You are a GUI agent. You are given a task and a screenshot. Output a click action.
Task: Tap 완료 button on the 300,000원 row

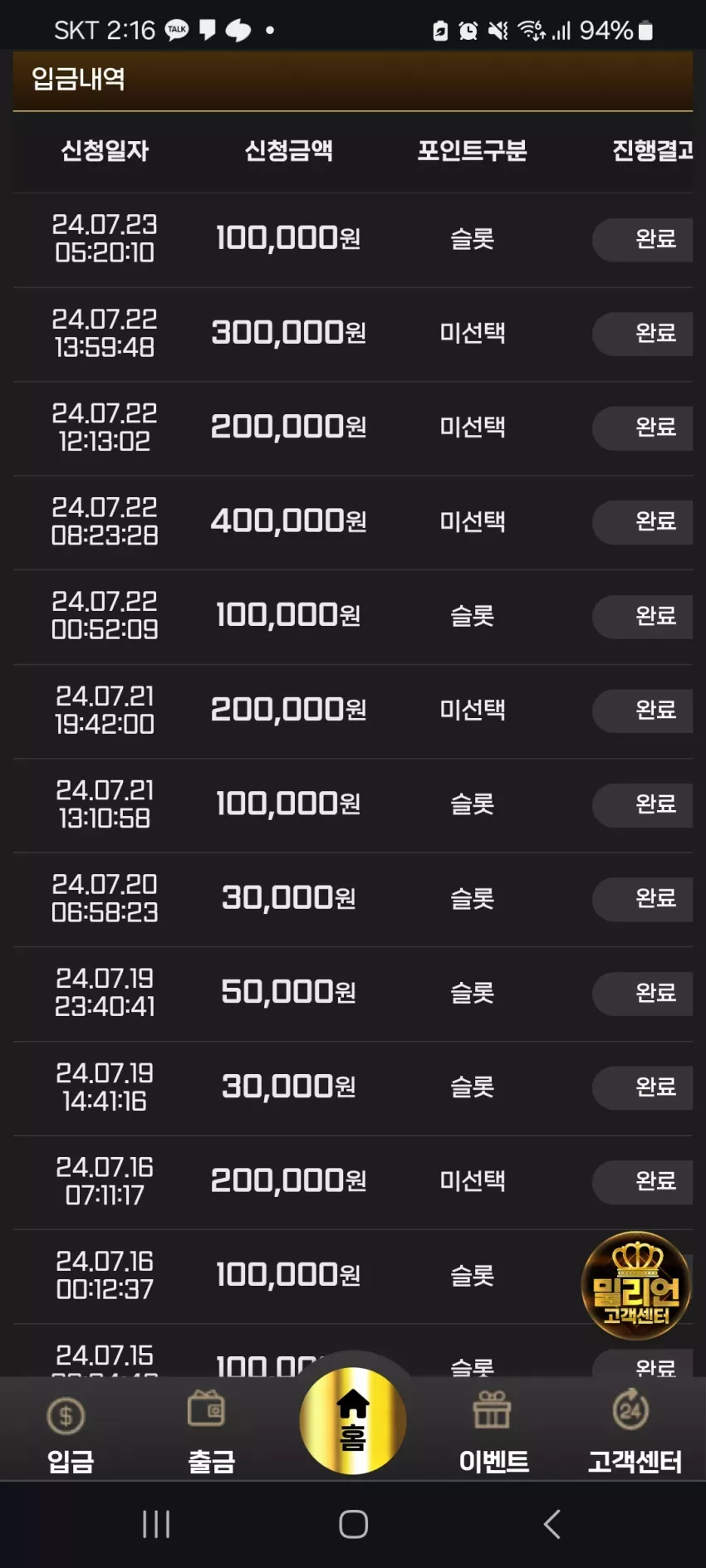[x=642, y=333]
